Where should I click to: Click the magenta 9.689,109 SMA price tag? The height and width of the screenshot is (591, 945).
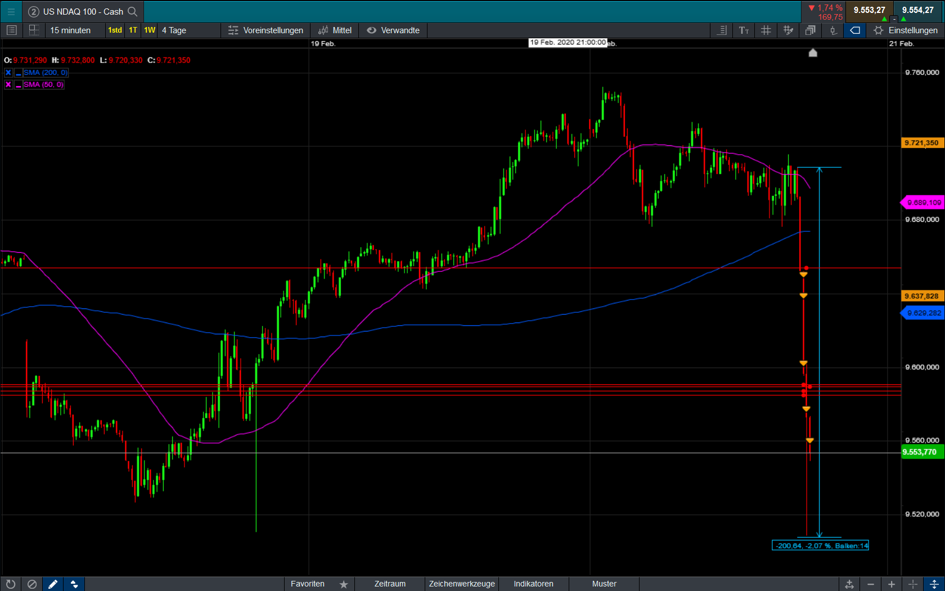(x=922, y=202)
